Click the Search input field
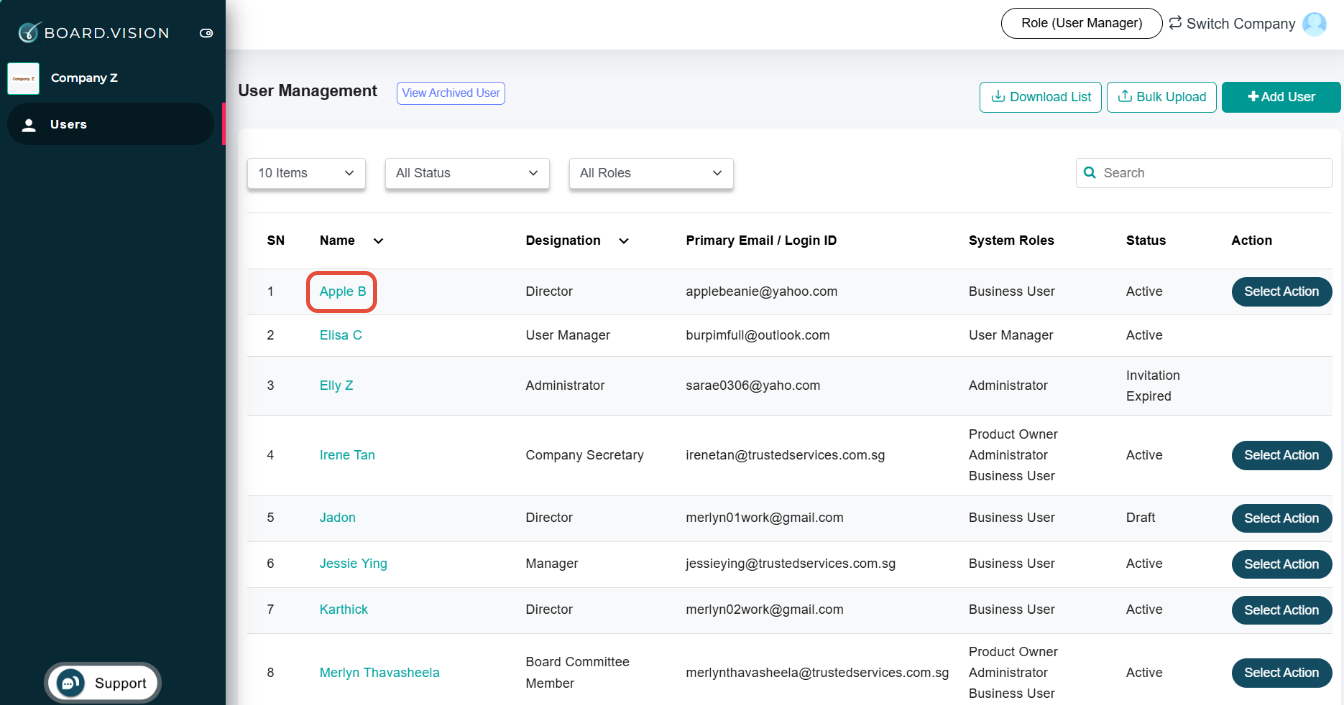This screenshot has width=1344, height=705. tap(1204, 173)
